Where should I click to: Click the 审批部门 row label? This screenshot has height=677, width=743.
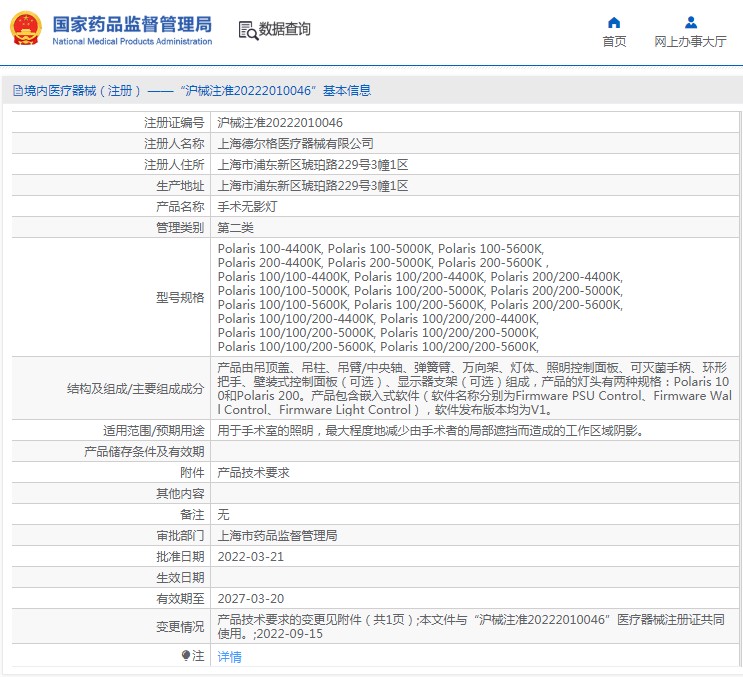click(x=180, y=536)
